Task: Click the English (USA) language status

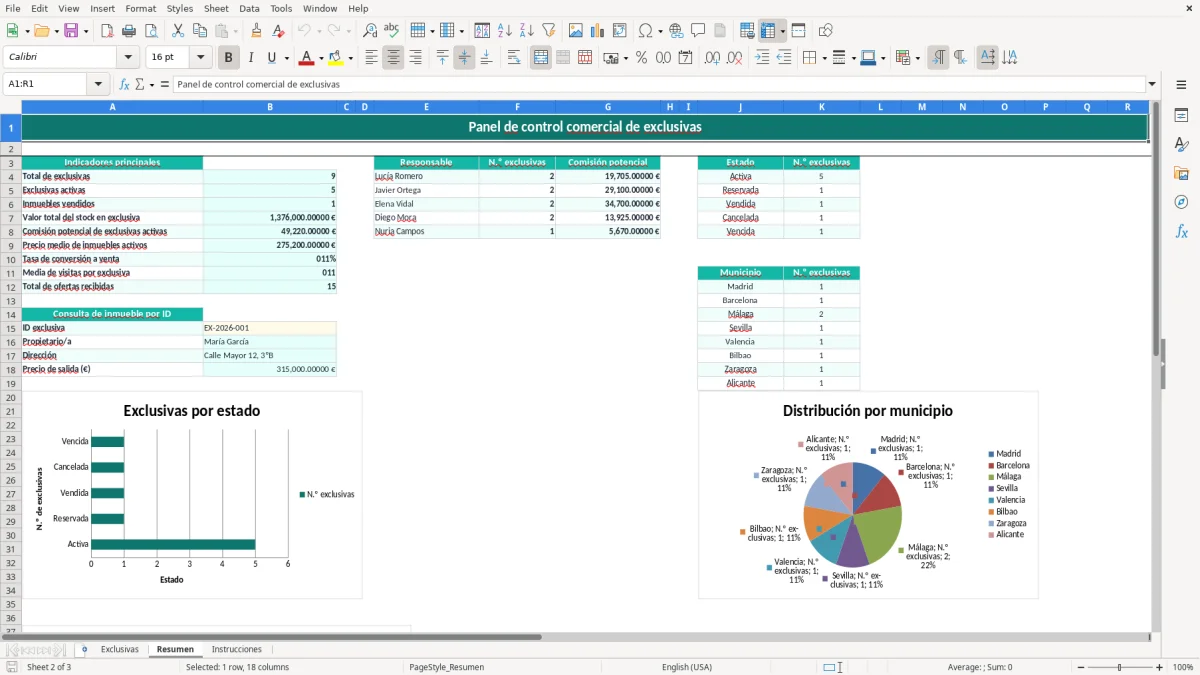Action: point(687,667)
